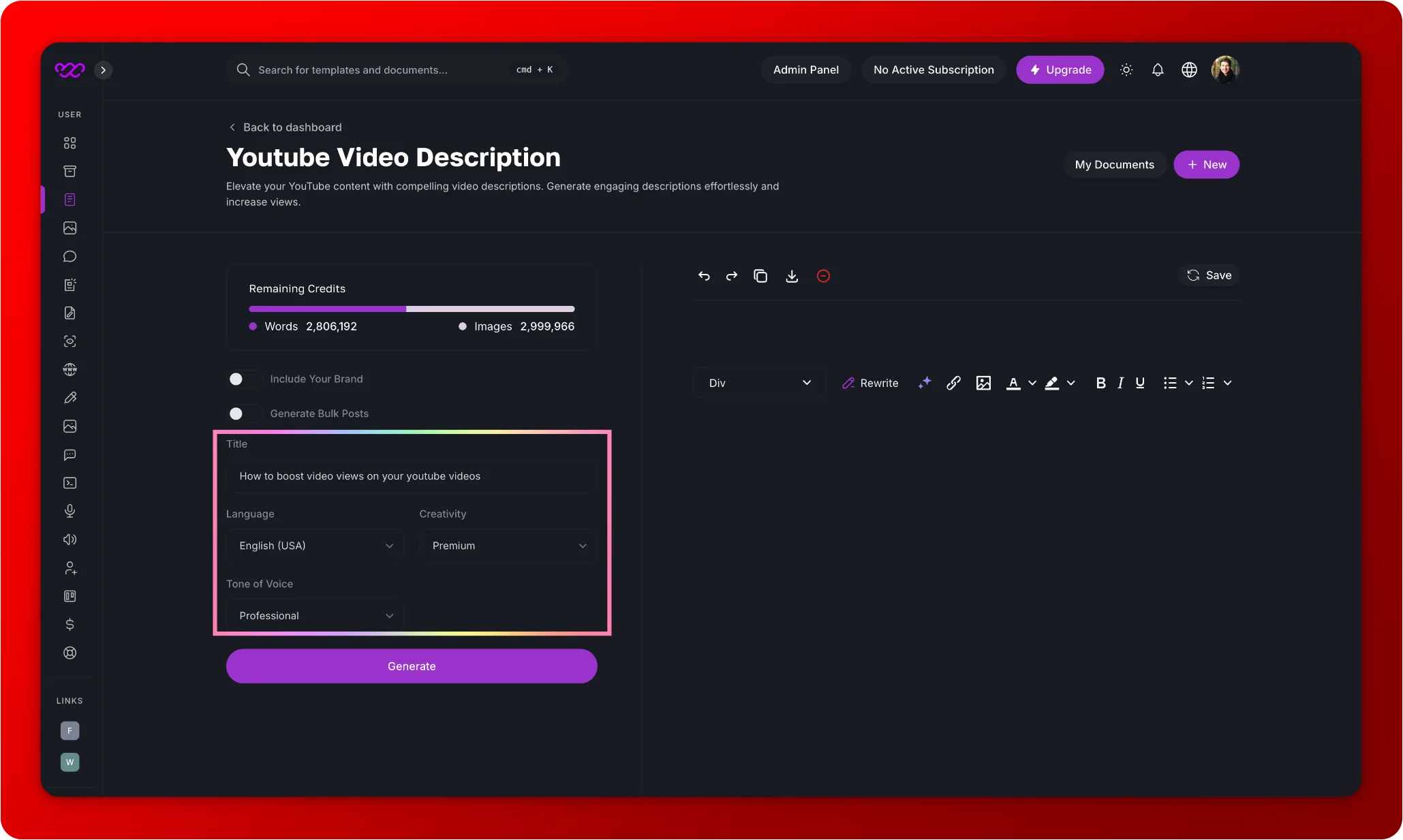
Task: Redo the editor change
Action: 732,276
